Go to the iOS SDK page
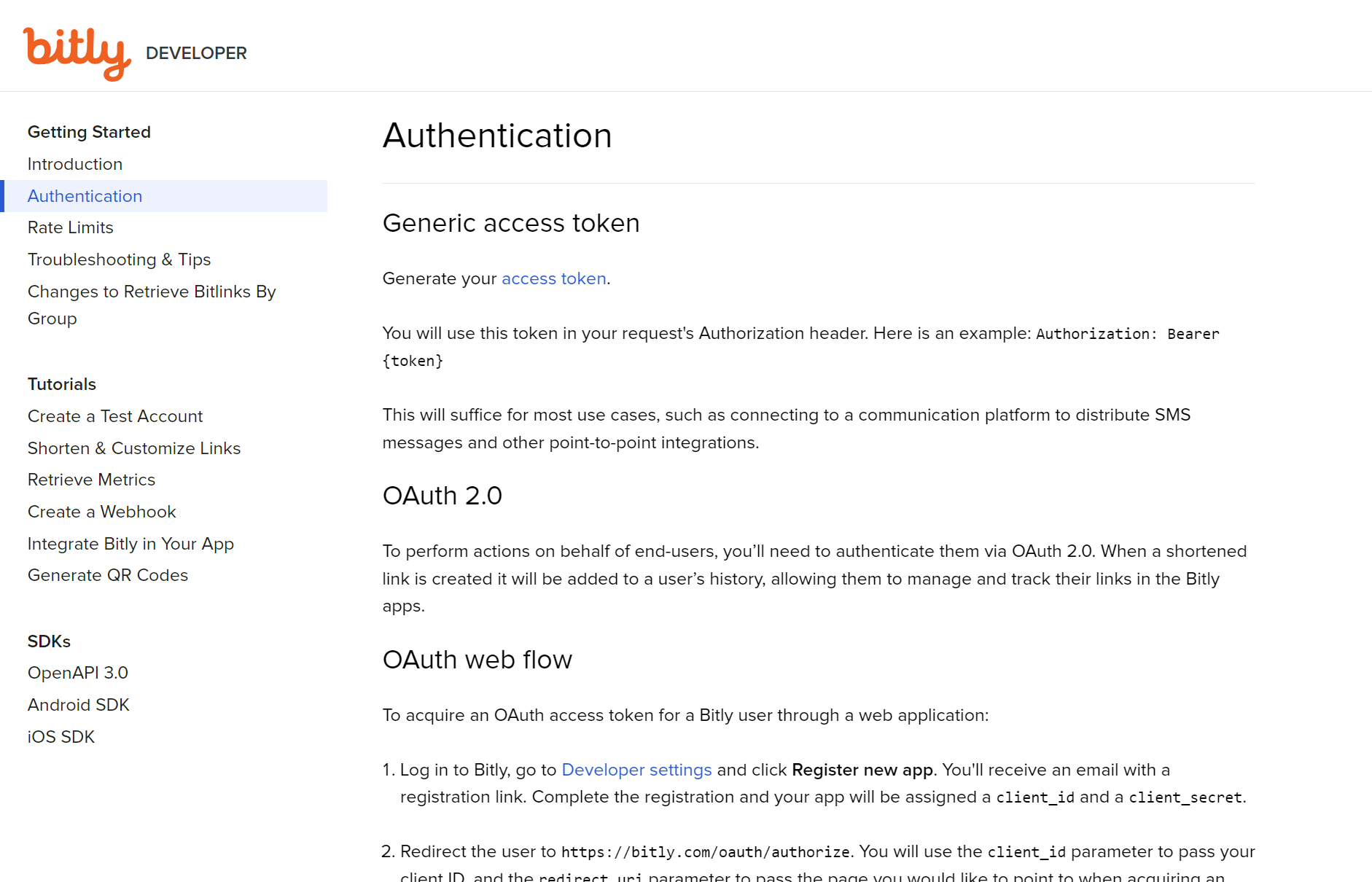 point(61,737)
